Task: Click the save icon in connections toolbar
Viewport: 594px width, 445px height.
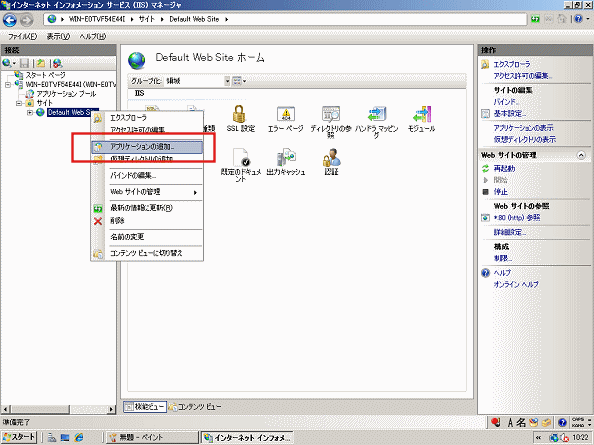Action: coord(25,63)
